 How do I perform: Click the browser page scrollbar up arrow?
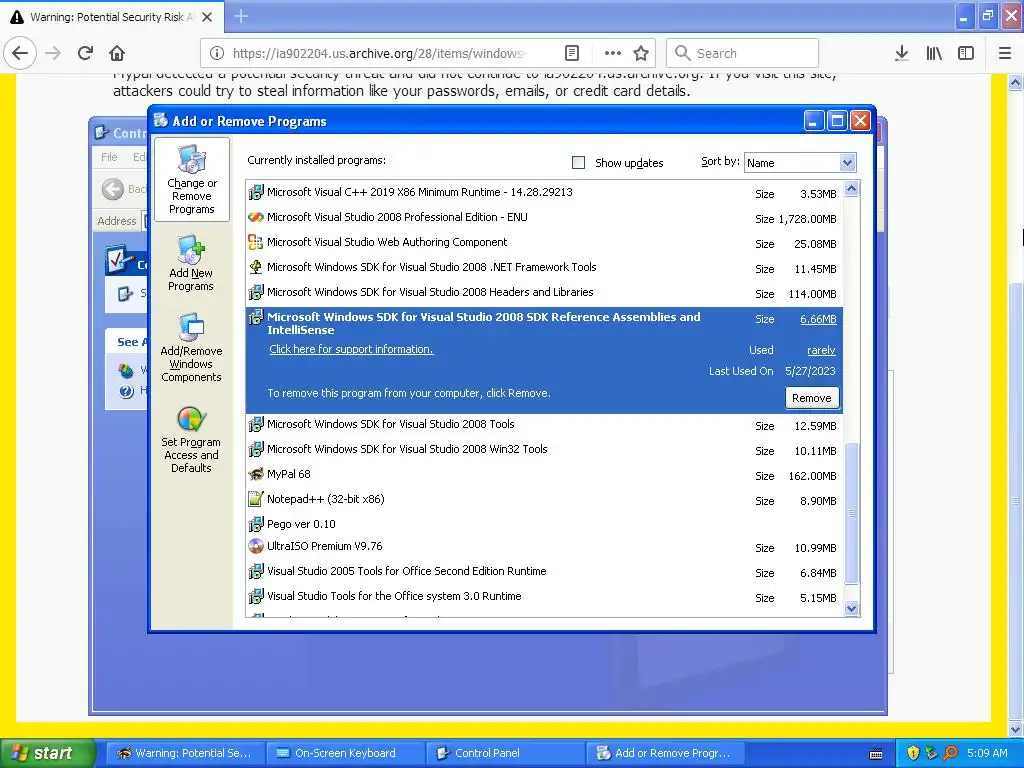point(1016,82)
